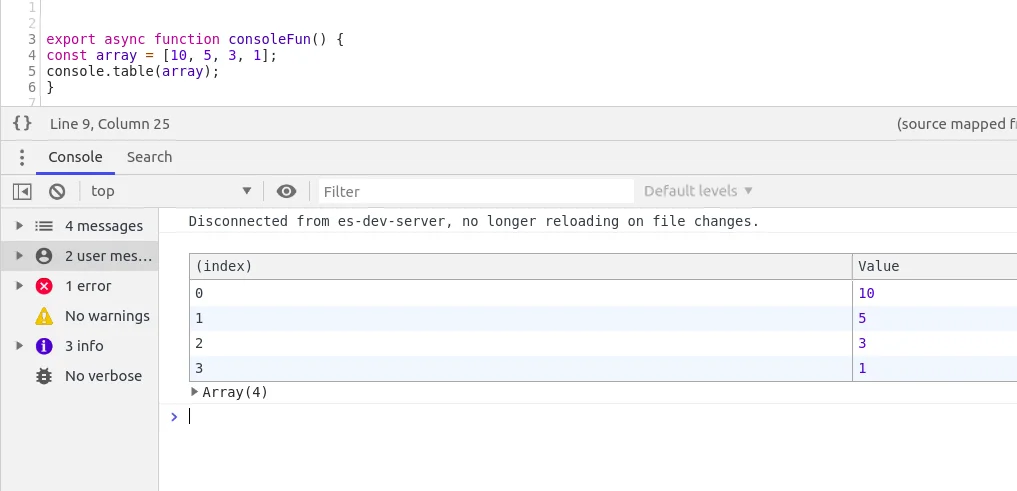Open the 'top' context dropdown
The image size is (1017, 491).
[x=170, y=191]
